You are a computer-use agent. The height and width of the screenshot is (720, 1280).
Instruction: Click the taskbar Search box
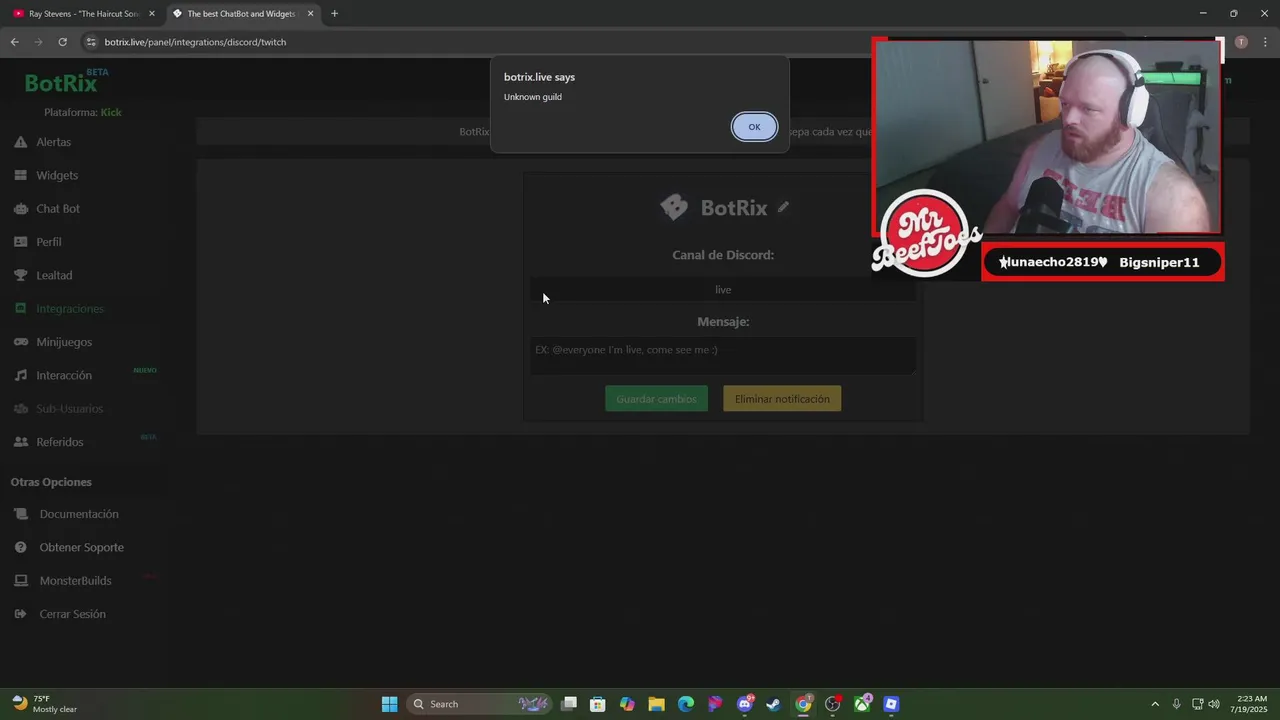(479, 704)
